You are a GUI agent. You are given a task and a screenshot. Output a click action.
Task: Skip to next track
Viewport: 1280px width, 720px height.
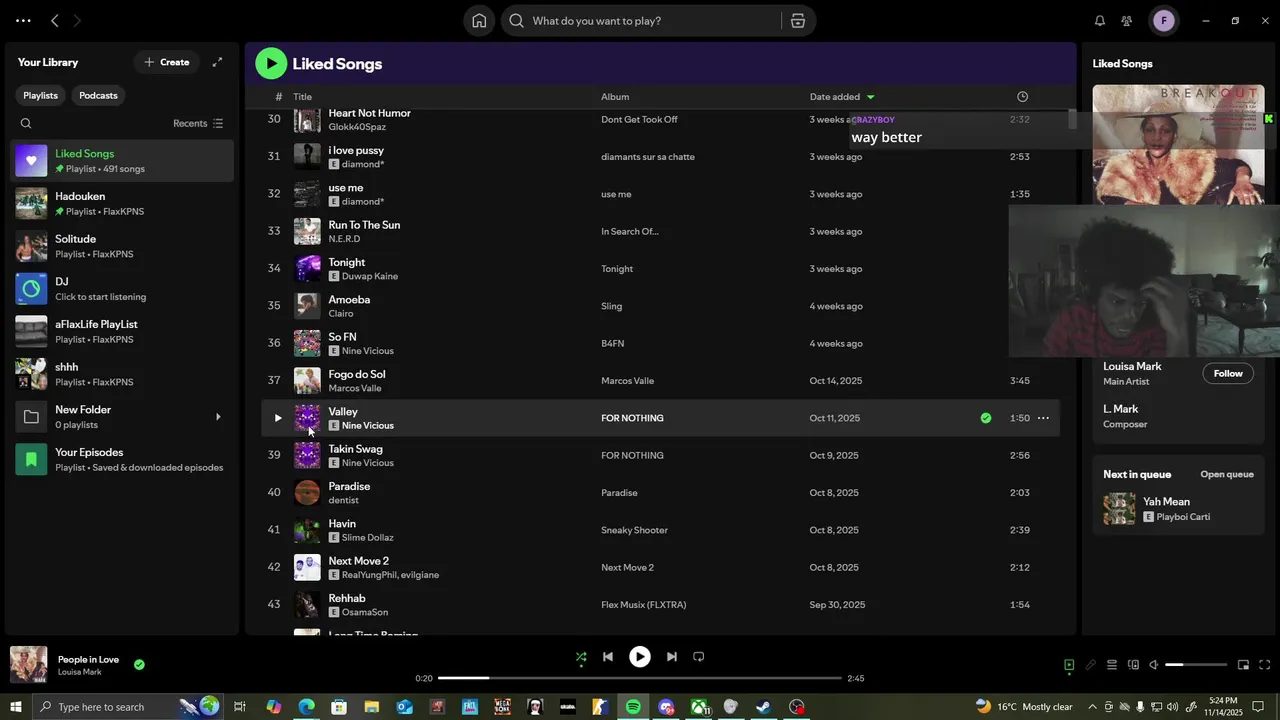[672, 657]
